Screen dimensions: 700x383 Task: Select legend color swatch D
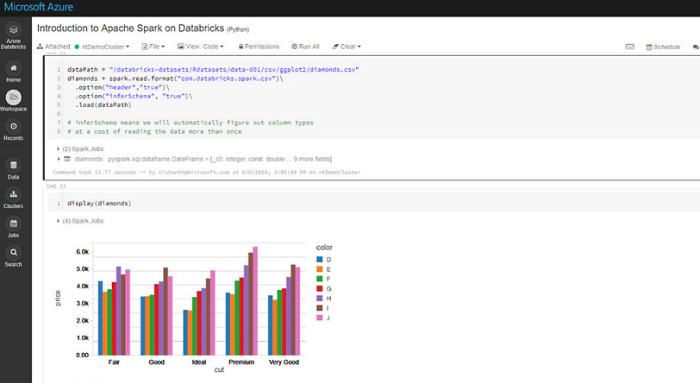point(320,259)
